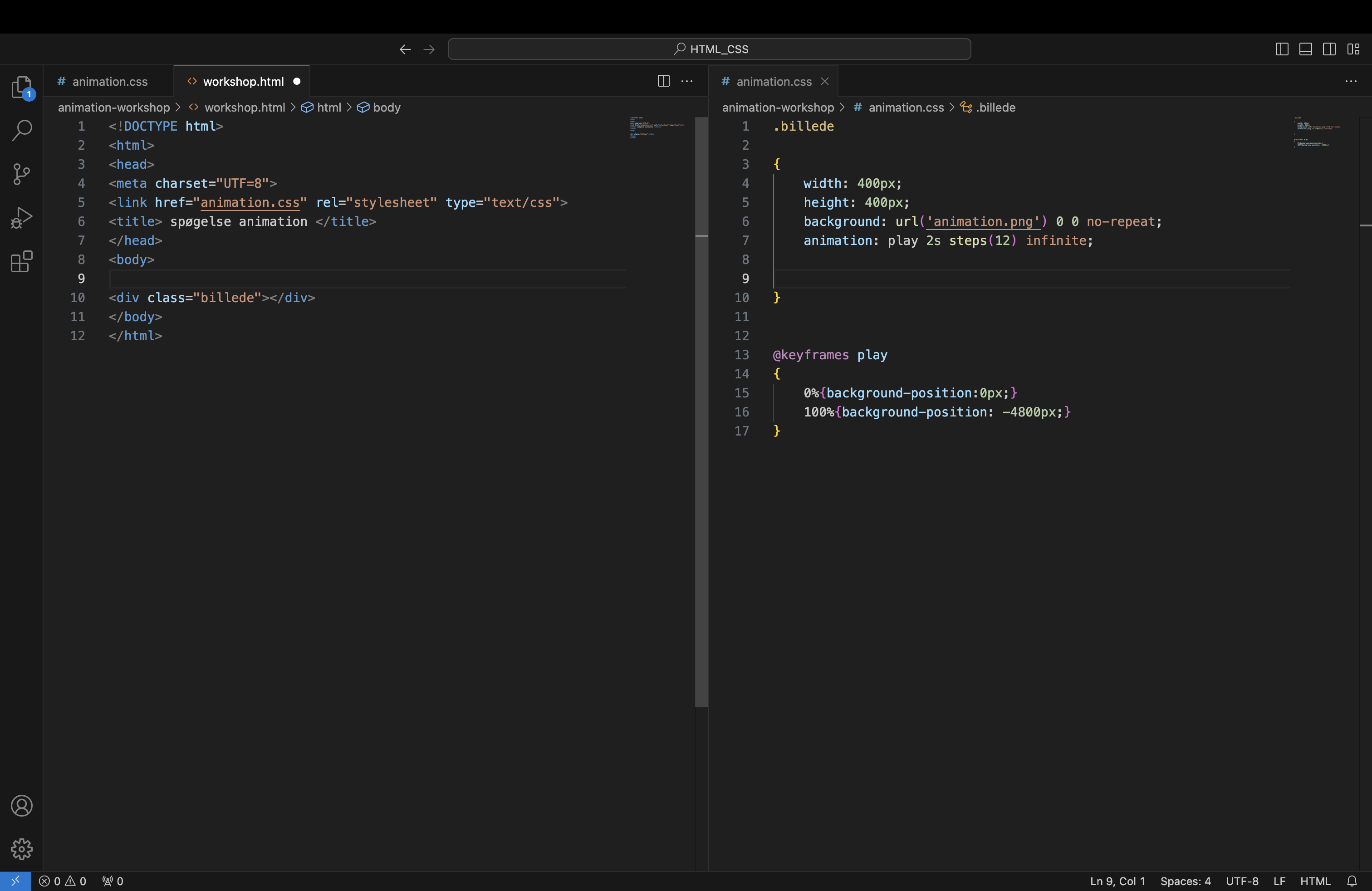
Task: Click the div class="billede" line
Action: tap(212, 298)
